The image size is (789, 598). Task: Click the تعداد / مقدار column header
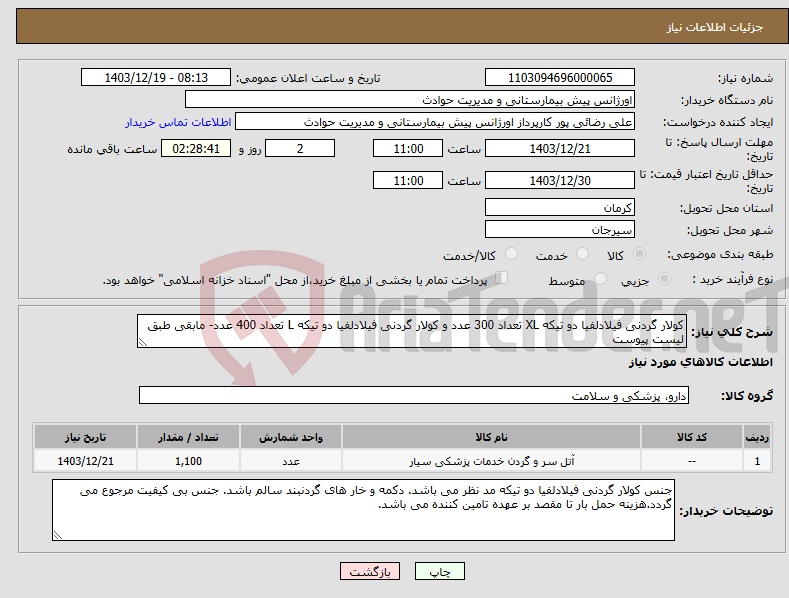click(x=188, y=437)
